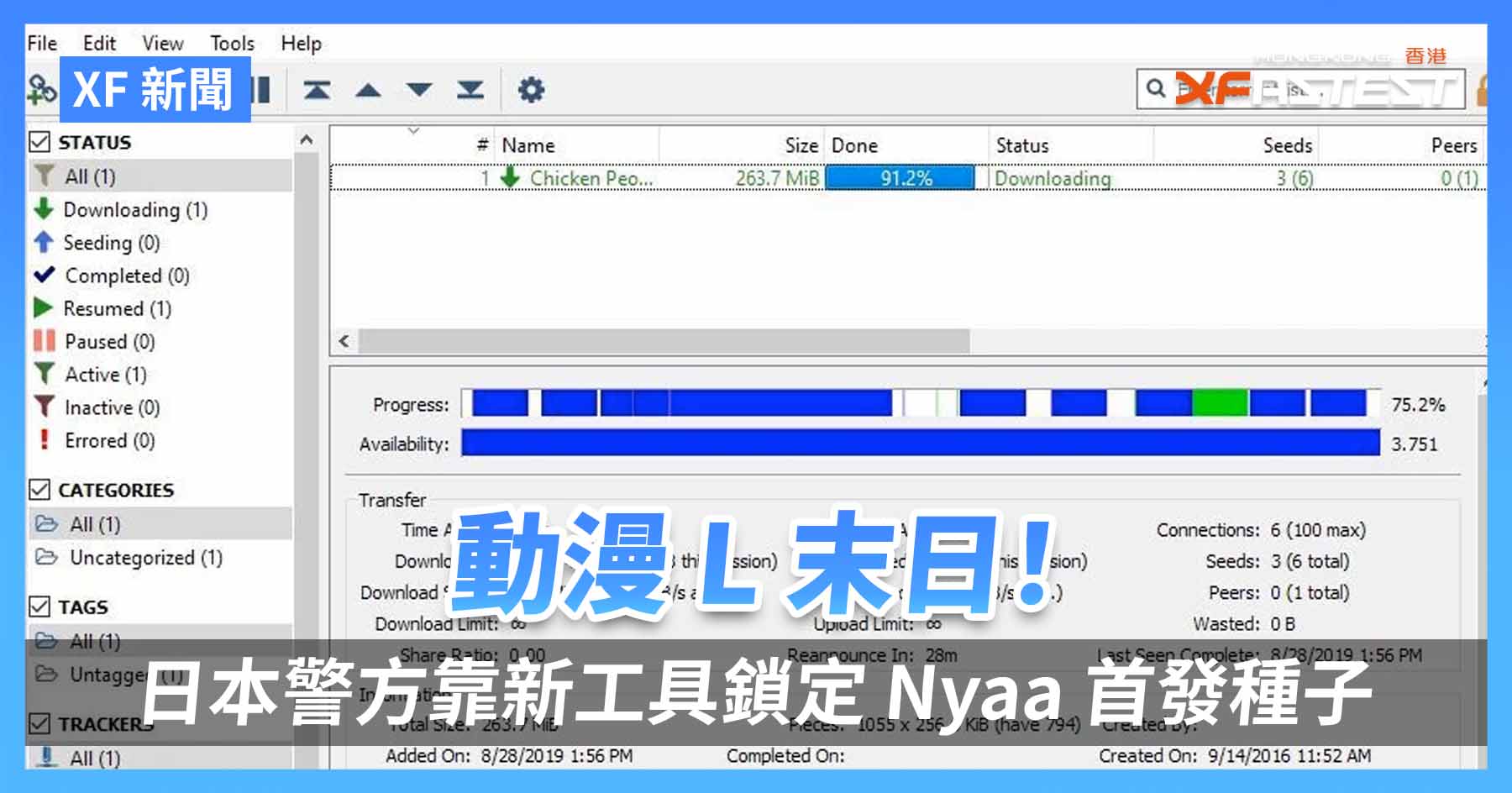
Task: Sort torrents by the # column
Action: 482,144
